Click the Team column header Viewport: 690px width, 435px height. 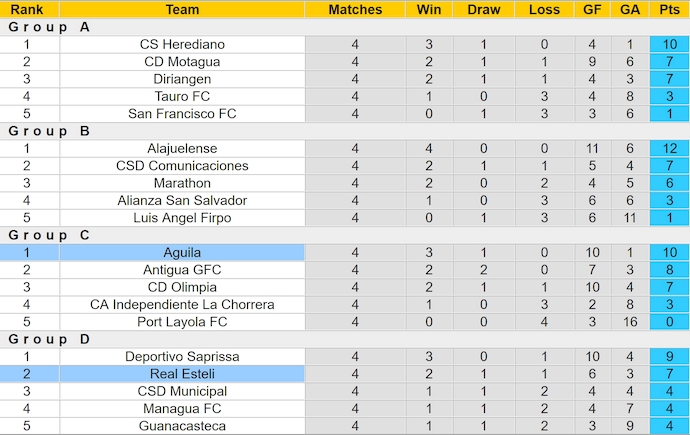(x=182, y=9)
